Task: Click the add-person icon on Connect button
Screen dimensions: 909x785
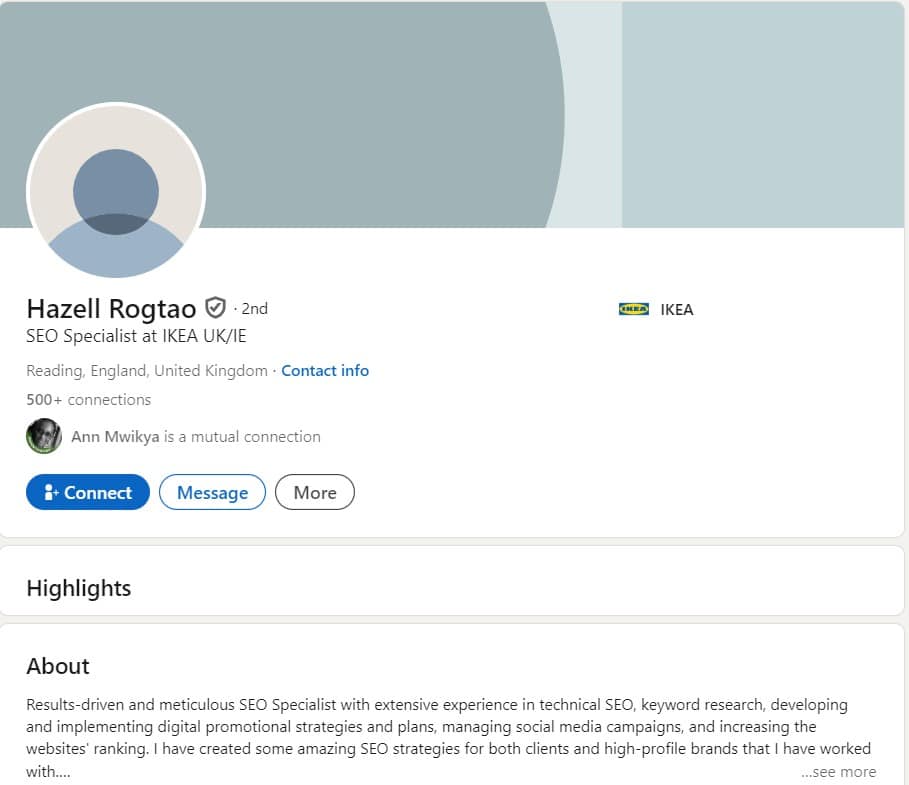Action: pyautogui.click(x=52, y=493)
